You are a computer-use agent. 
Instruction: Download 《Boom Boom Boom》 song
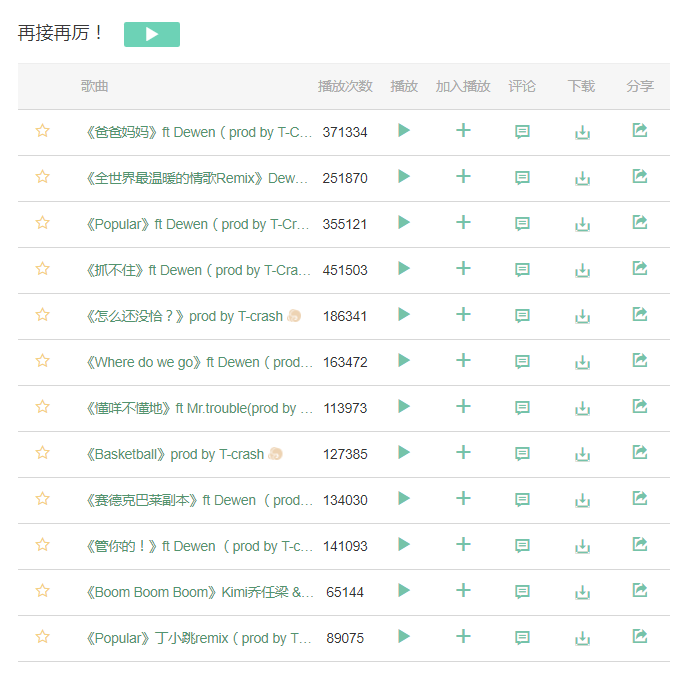[582, 592]
